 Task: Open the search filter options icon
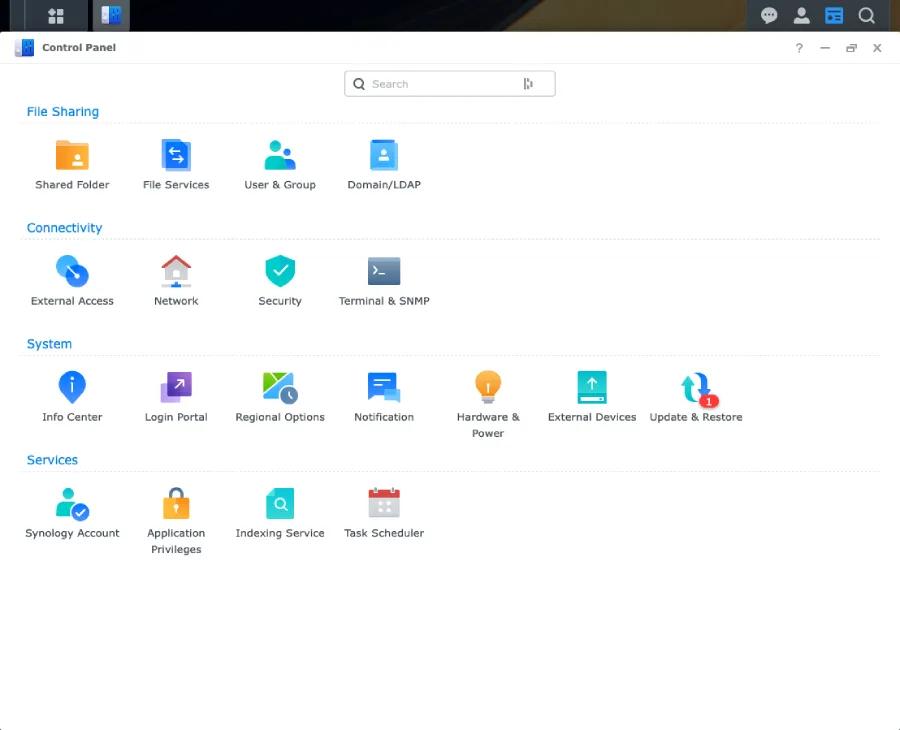[528, 84]
